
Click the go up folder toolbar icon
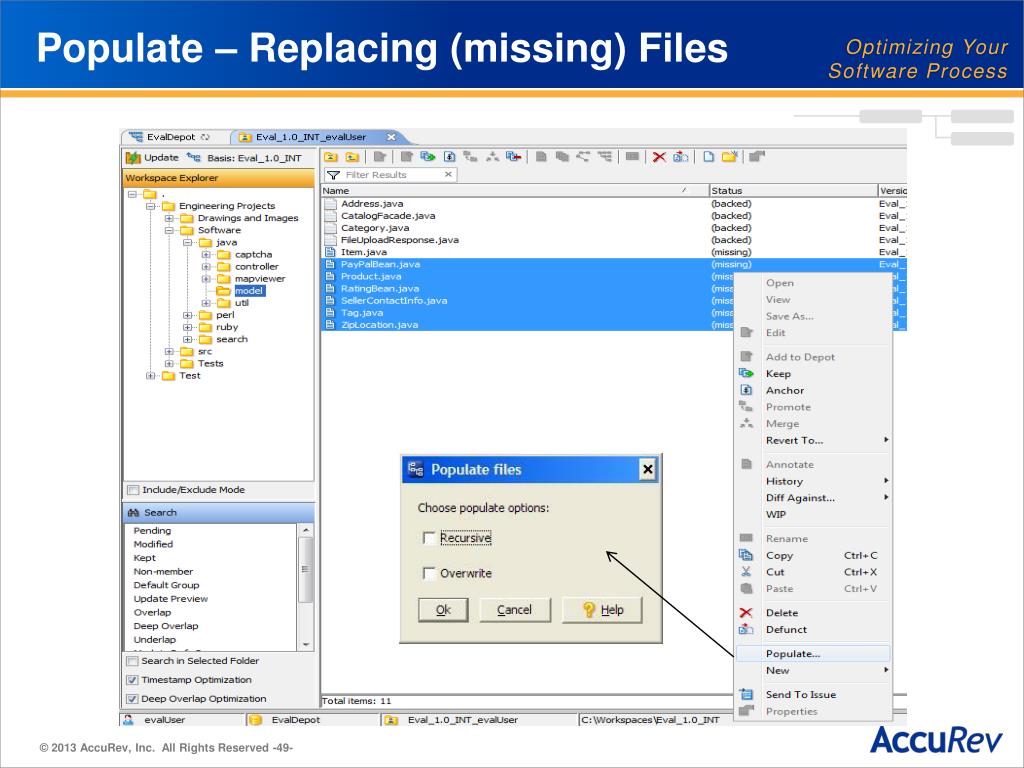pos(352,157)
